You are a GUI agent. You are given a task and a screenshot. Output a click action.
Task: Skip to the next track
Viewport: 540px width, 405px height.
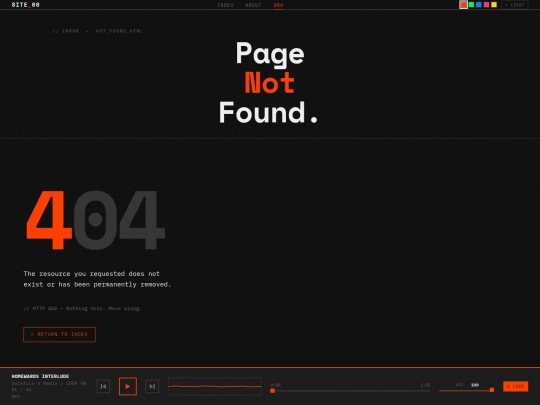[x=152, y=386]
